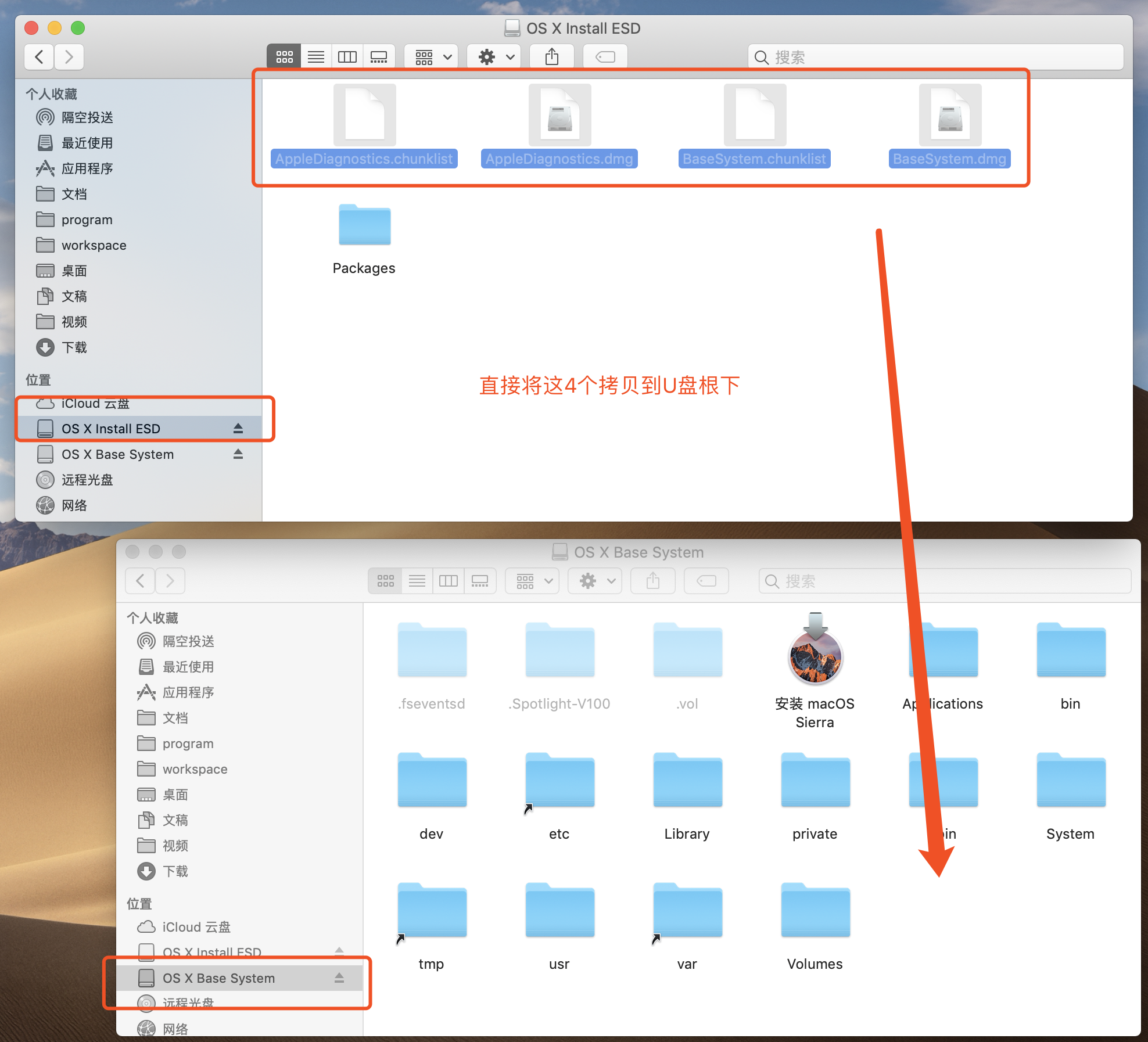Select the Volumes folder
The width and height of the screenshot is (1148, 1042).
pyautogui.click(x=815, y=927)
